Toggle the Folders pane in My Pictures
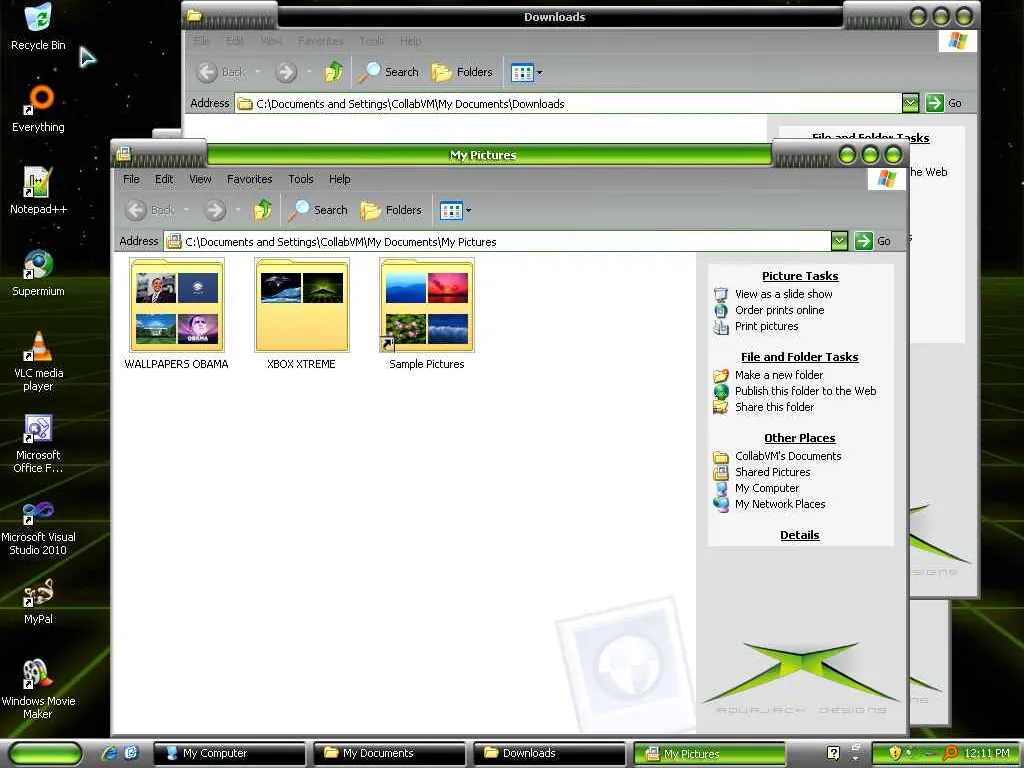This screenshot has height=768, width=1024. tap(391, 210)
